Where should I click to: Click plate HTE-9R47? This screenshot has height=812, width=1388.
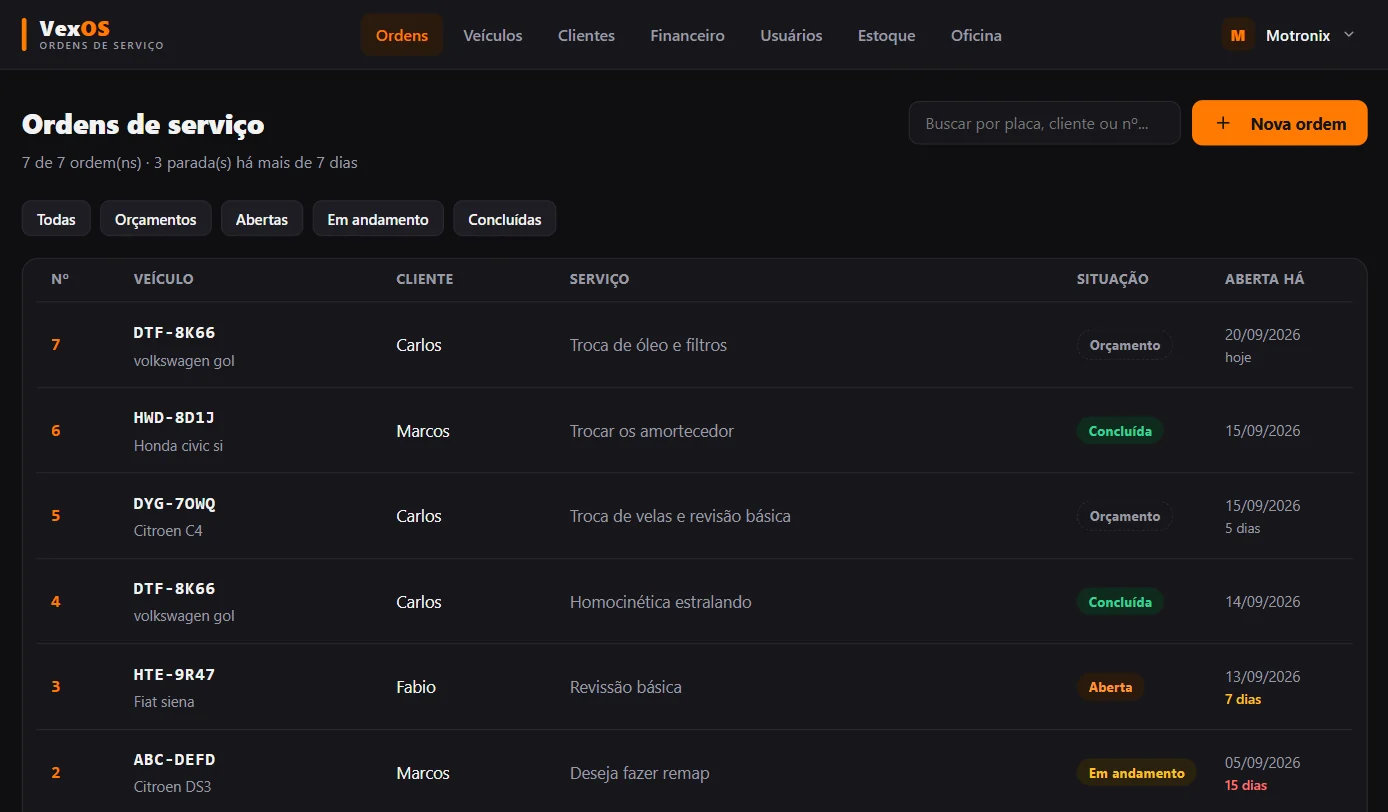(x=175, y=674)
